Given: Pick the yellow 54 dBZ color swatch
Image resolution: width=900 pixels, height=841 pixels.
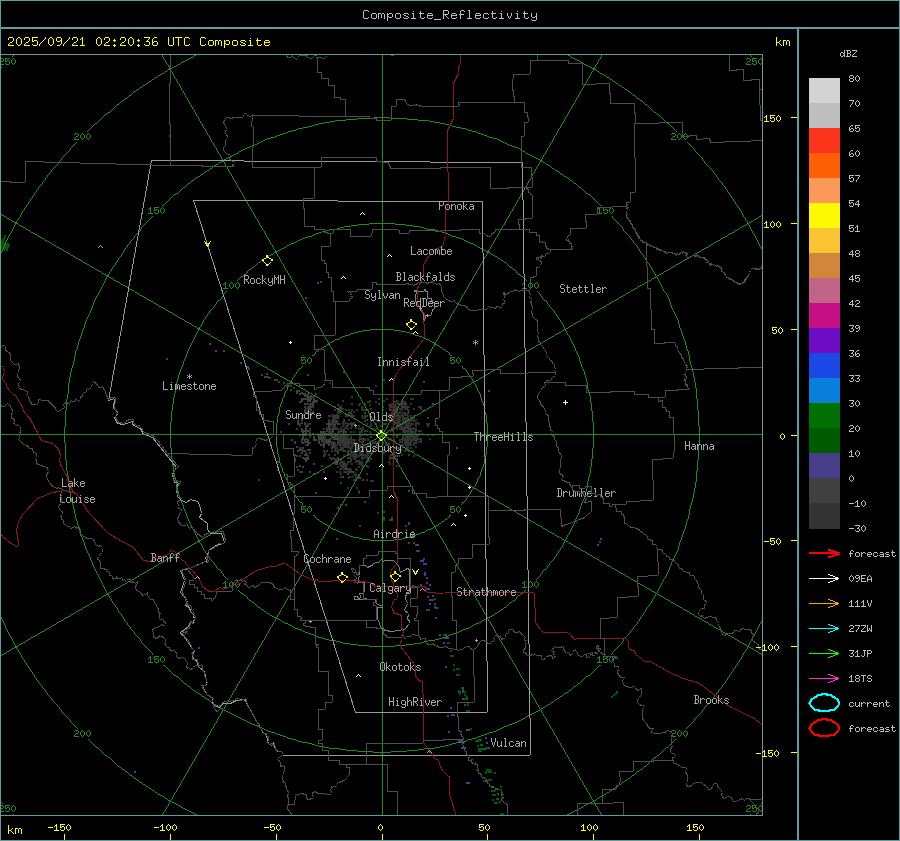Looking at the screenshot, I should [824, 215].
